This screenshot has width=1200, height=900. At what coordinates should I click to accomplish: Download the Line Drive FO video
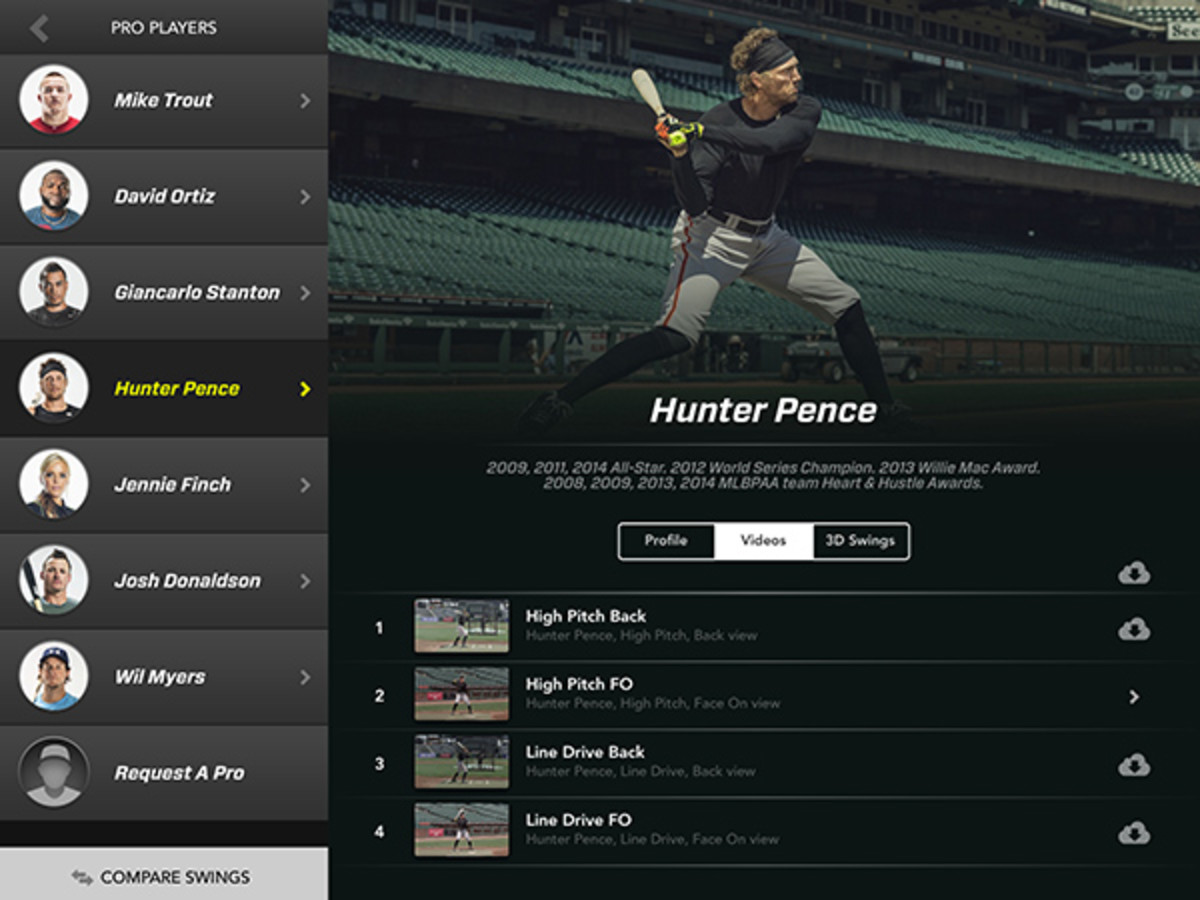click(1134, 832)
